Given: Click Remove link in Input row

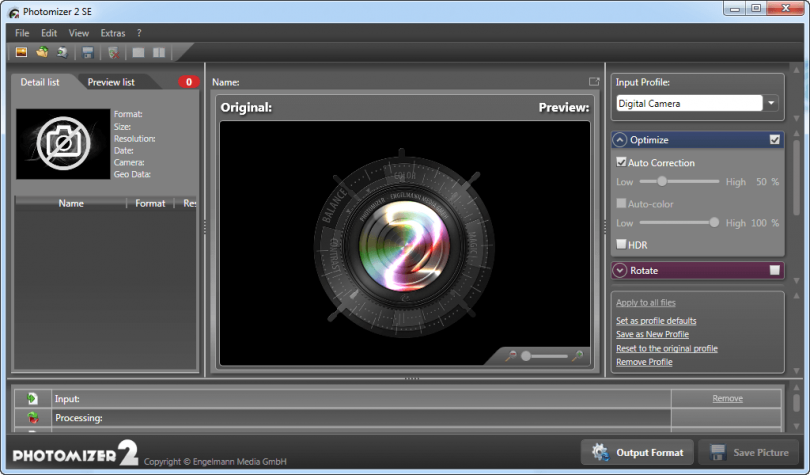Looking at the screenshot, I should [x=727, y=398].
